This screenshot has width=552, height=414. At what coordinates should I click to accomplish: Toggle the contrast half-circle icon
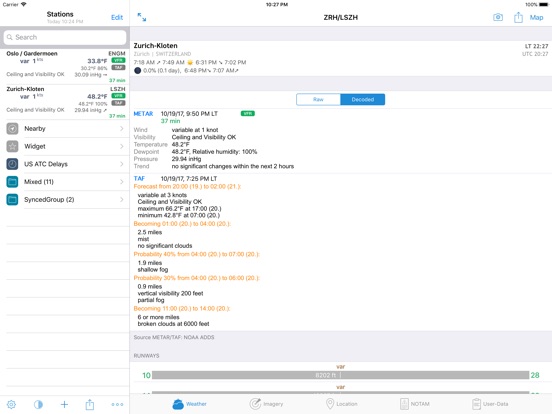pyautogui.click(x=38, y=404)
